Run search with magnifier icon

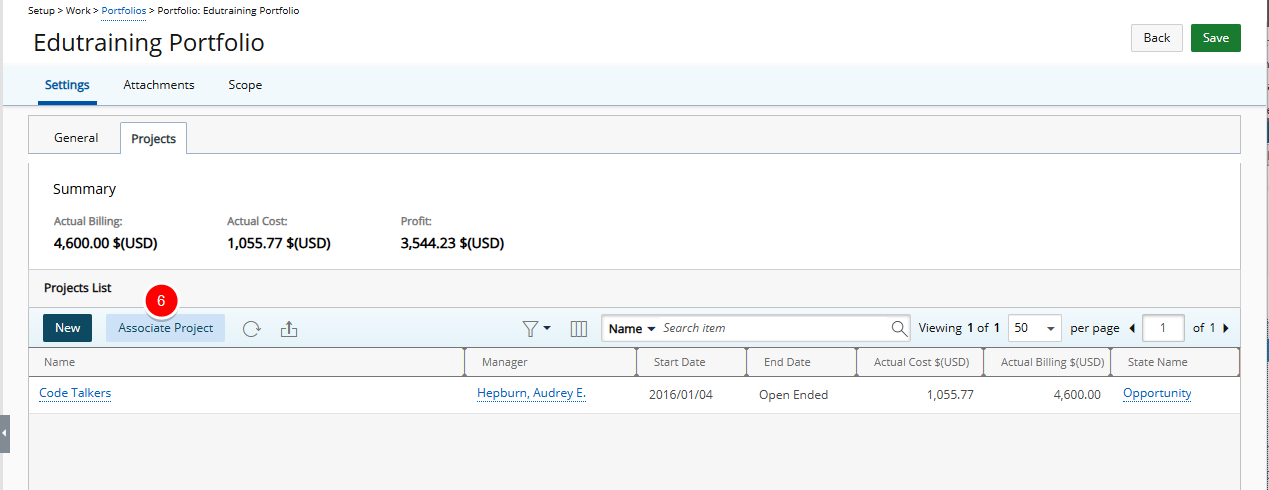(x=899, y=328)
